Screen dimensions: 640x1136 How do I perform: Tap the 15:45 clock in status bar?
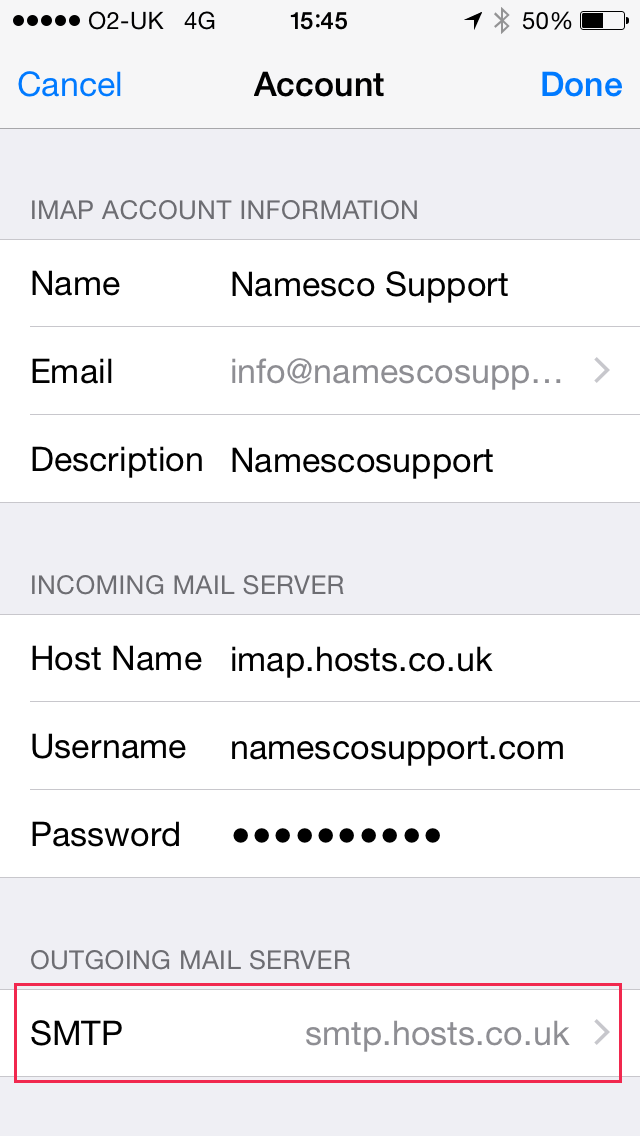coord(319,22)
